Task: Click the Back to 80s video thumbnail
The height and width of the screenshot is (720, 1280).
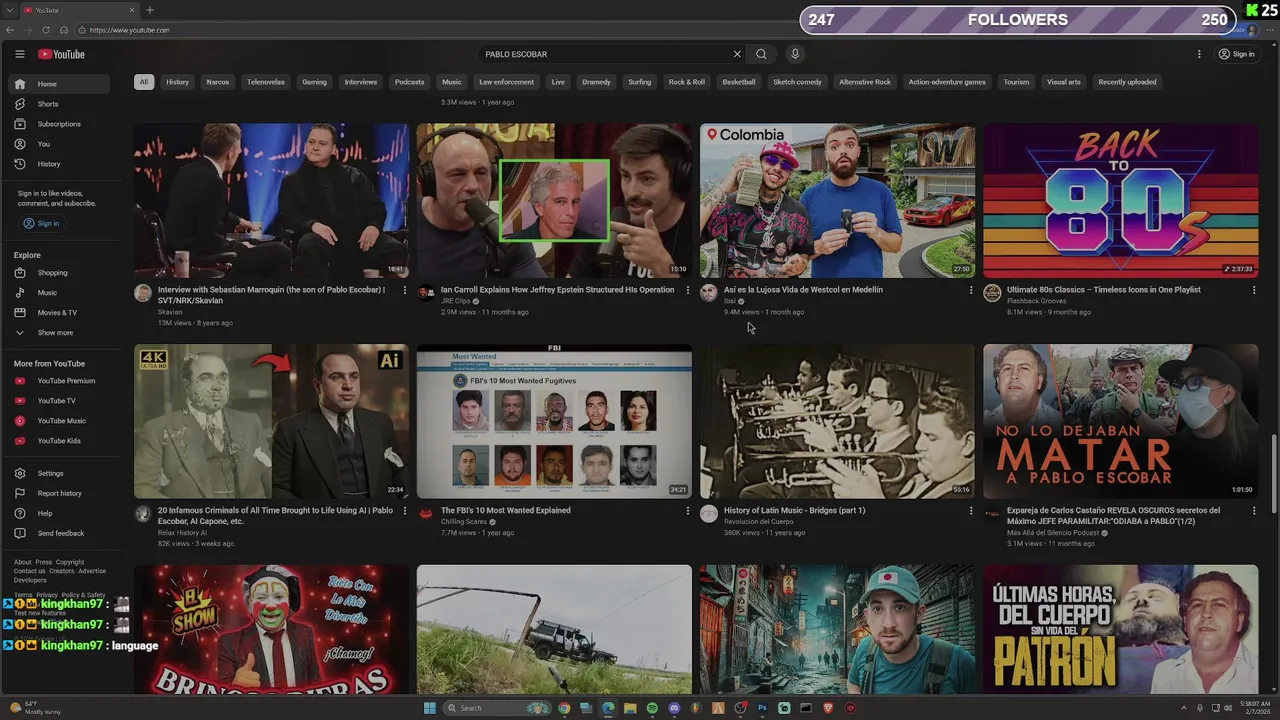Action: tap(1121, 201)
